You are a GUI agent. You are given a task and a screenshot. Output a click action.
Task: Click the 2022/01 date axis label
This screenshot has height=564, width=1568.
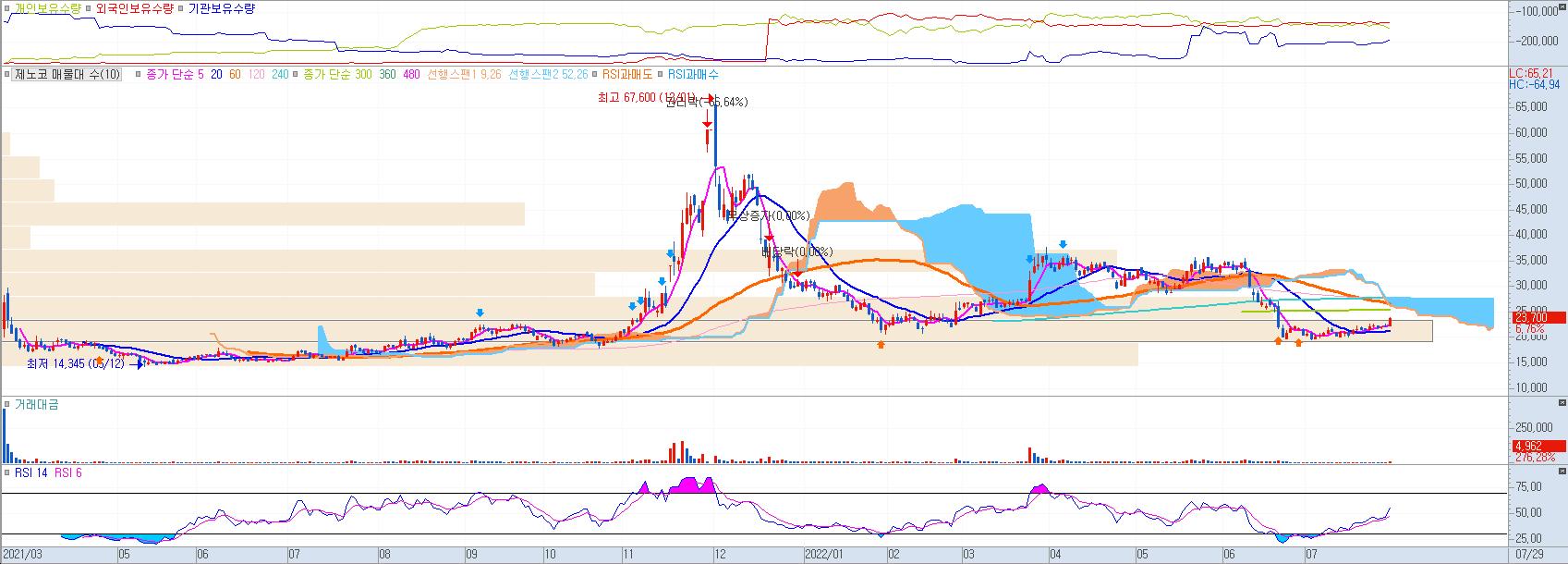pos(823,555)
